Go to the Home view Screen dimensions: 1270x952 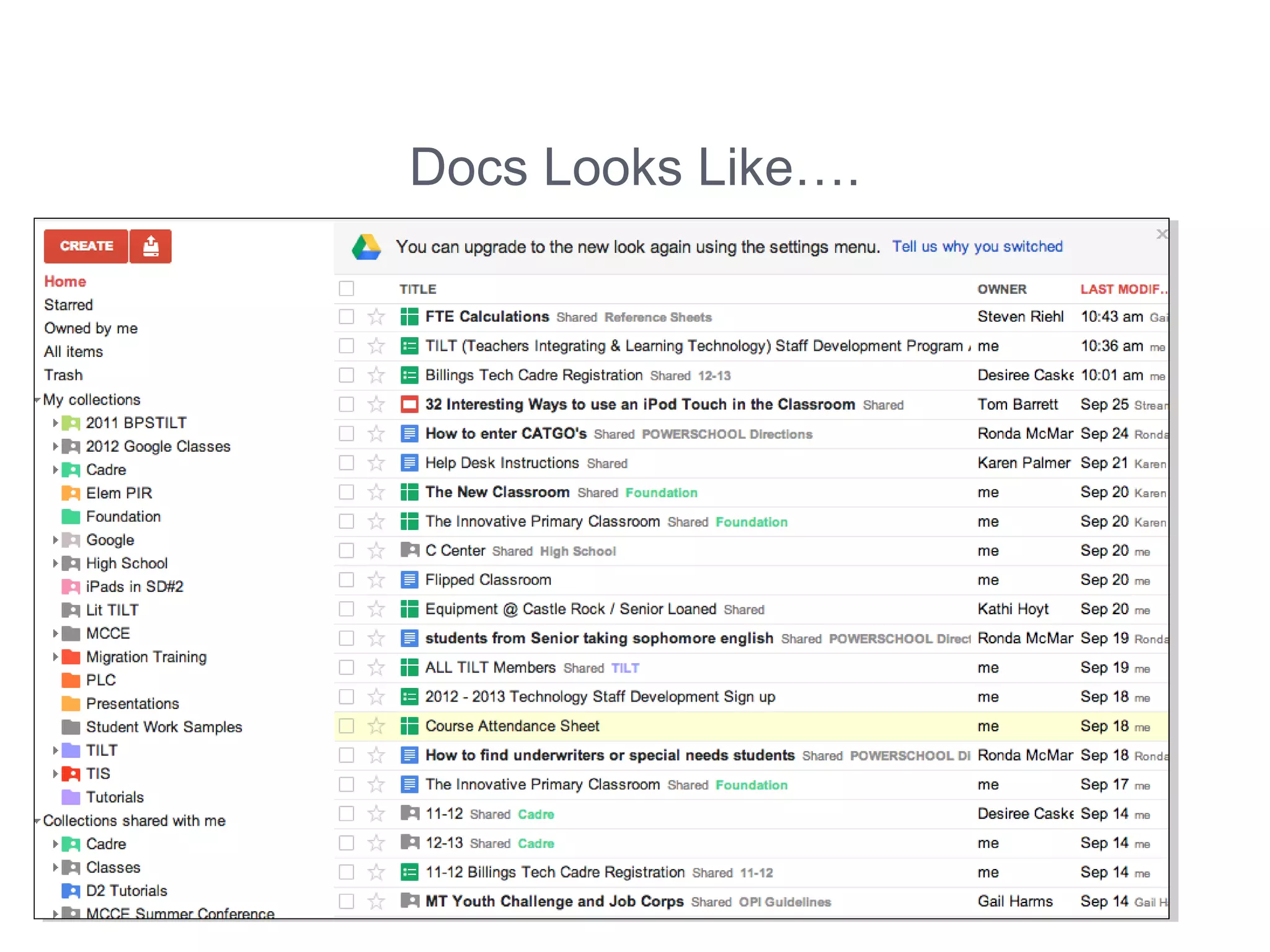pos(65,281)
